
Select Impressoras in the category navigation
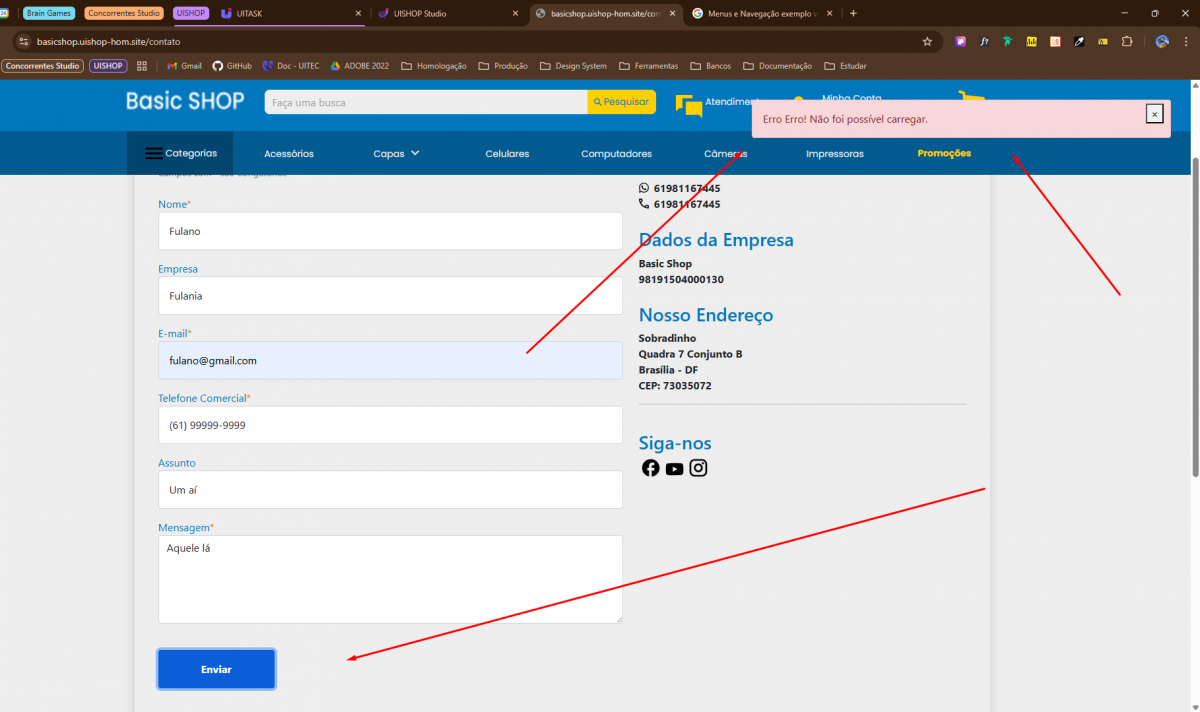834,154
